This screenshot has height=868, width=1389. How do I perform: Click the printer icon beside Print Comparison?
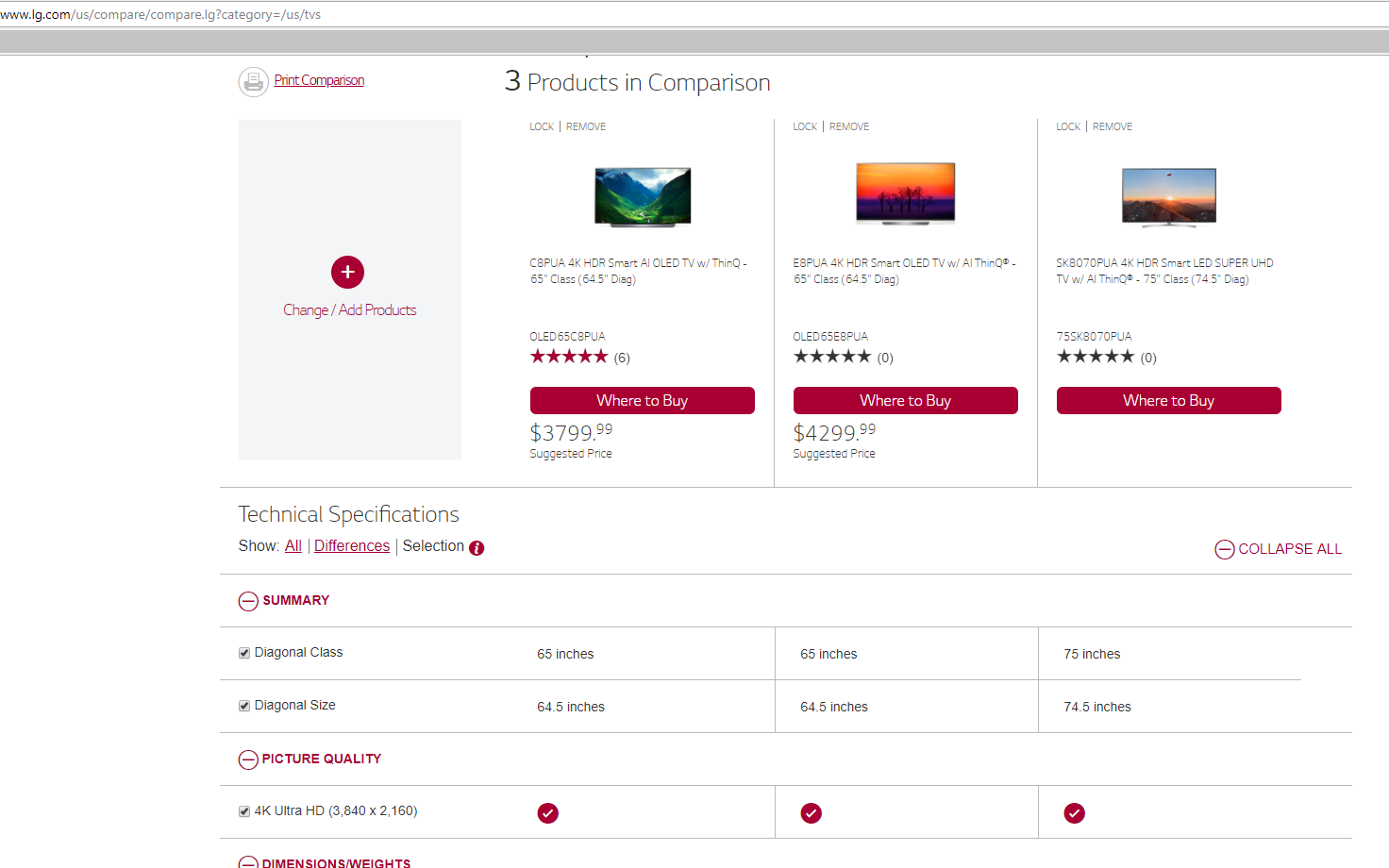(x=253, y=82)
